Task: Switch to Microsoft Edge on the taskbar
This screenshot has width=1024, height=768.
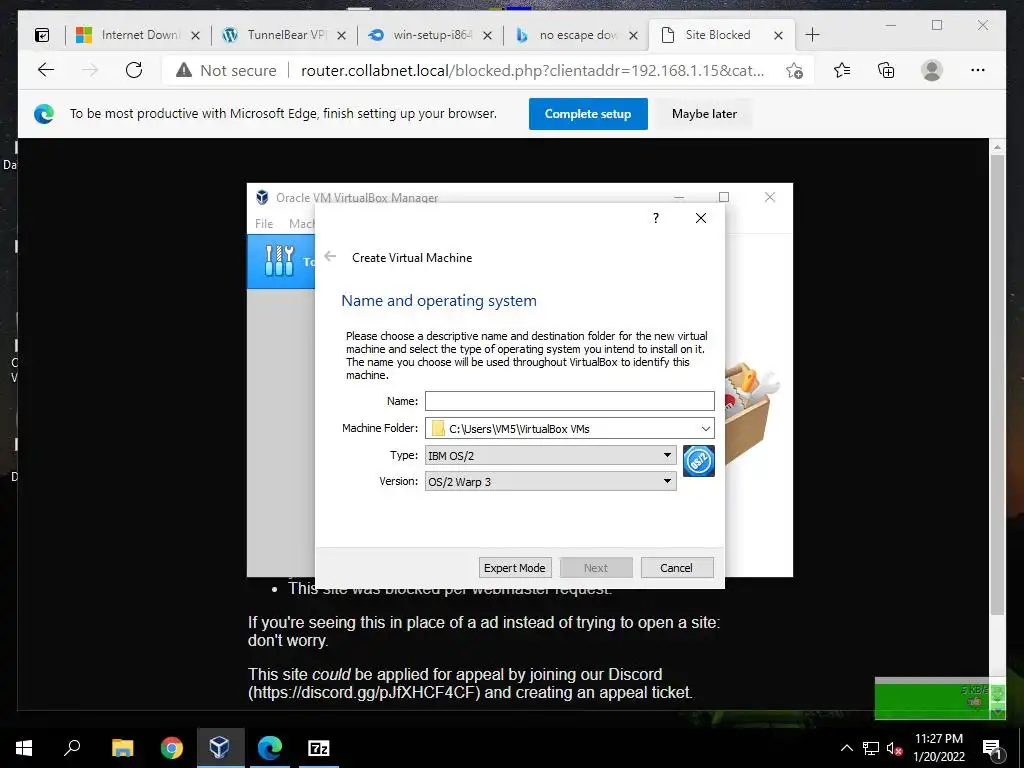Action: pyautogui.click(x=269, y=748)
